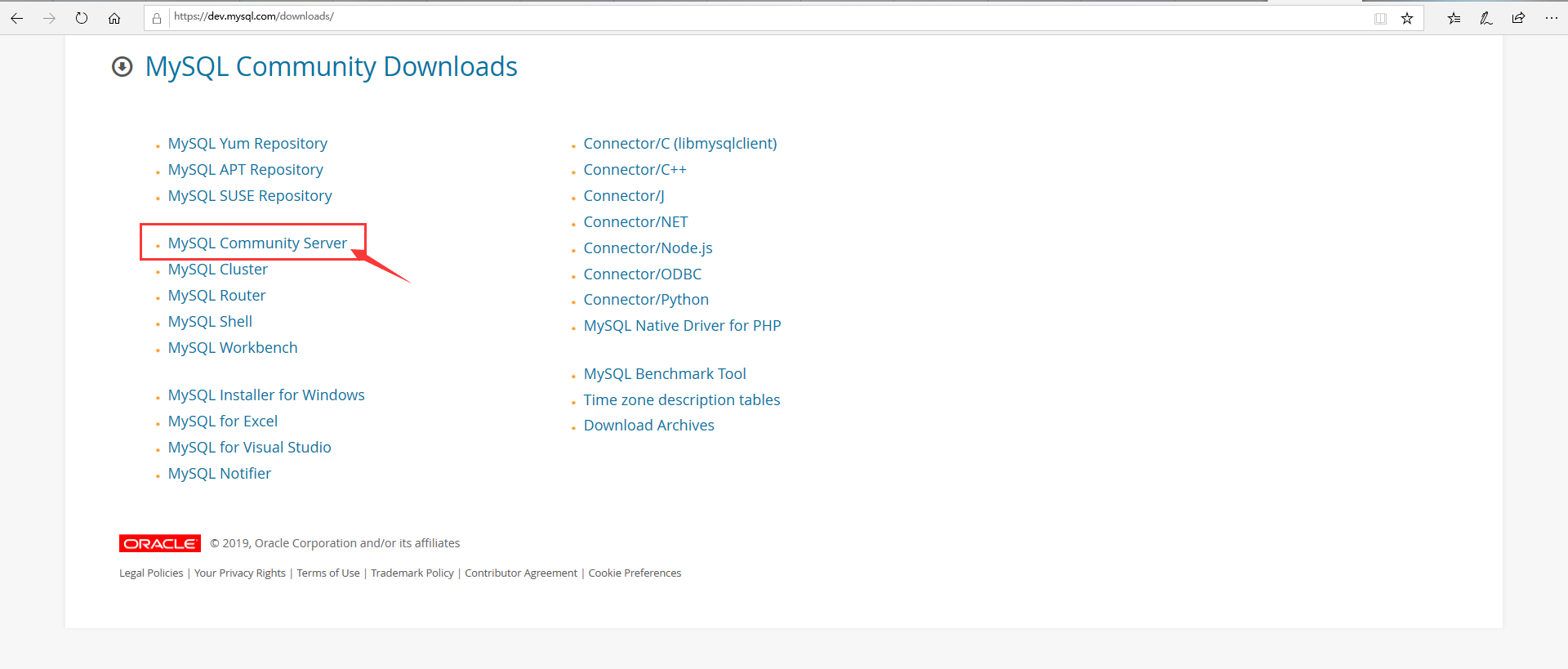Open MySQL SUSE Repository
Image resolution: width=1568 pixels, height=669 pixels.
(x=250, y=196)
